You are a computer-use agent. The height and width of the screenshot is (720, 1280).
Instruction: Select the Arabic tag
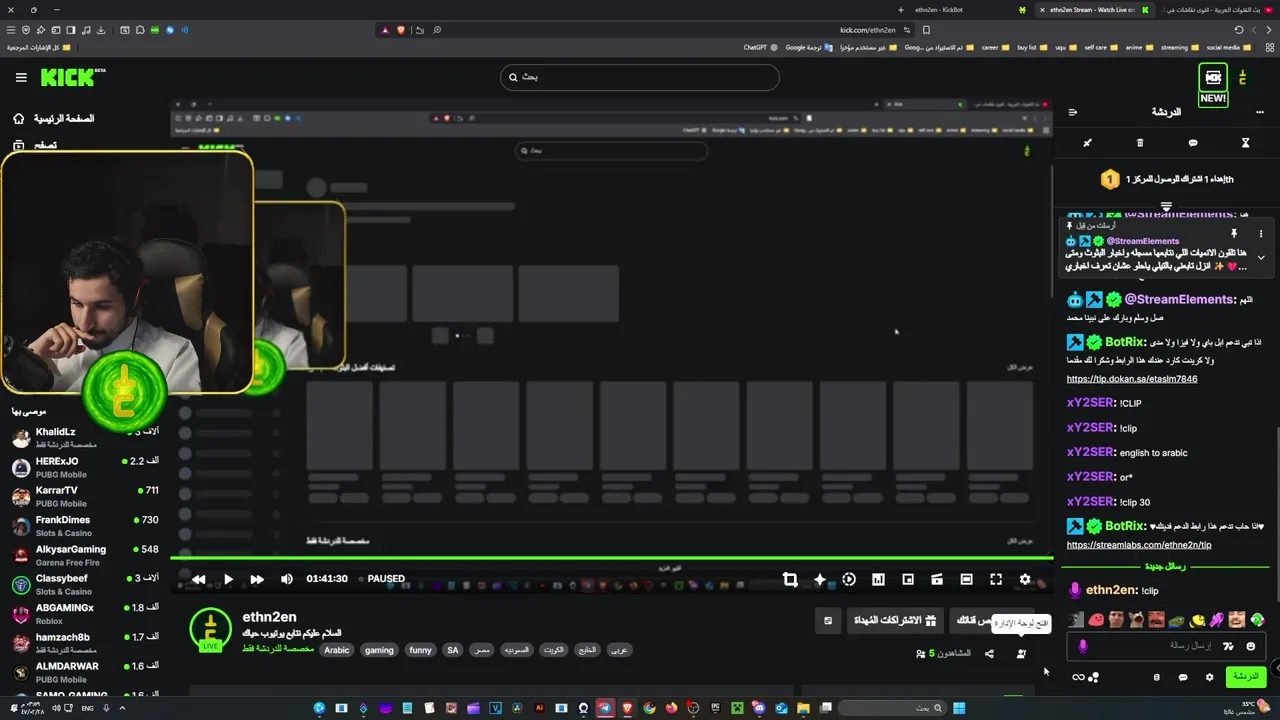click(x=337, y=650)
